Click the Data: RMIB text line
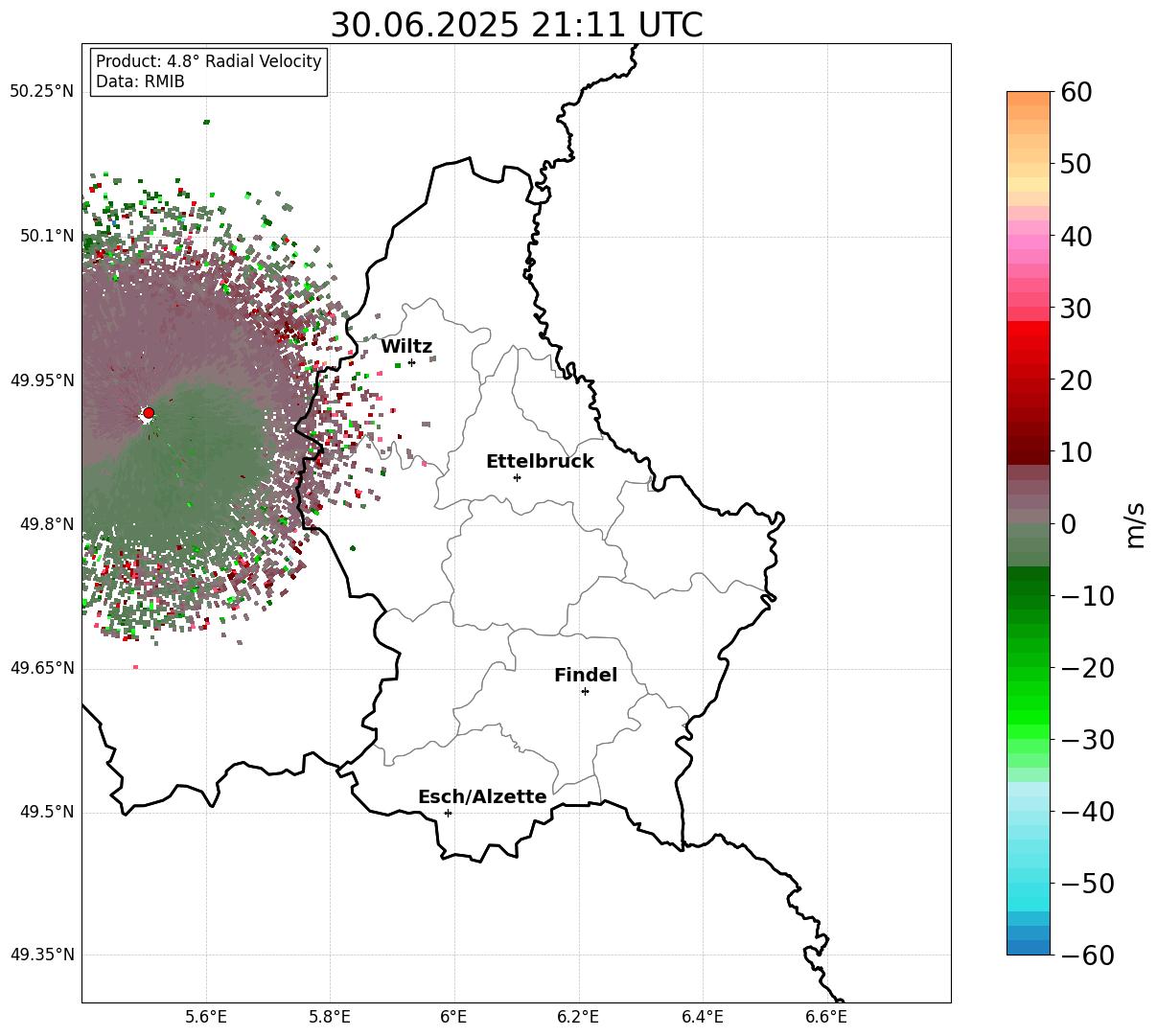The width and height of the screenshot is (1157, 1036). click(x=140, y=82)
